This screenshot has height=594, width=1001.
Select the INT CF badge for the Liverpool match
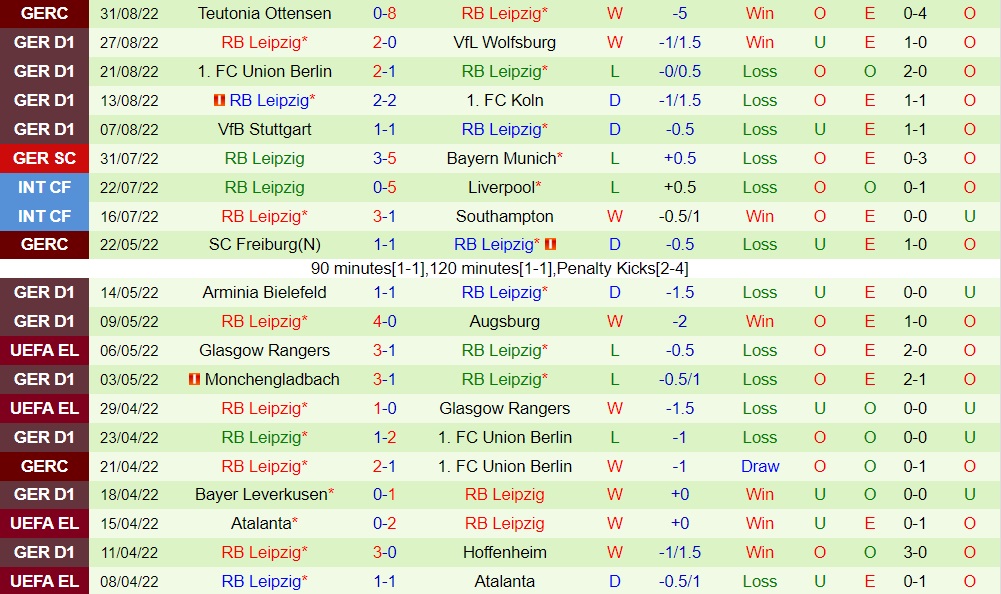point(44,187)
